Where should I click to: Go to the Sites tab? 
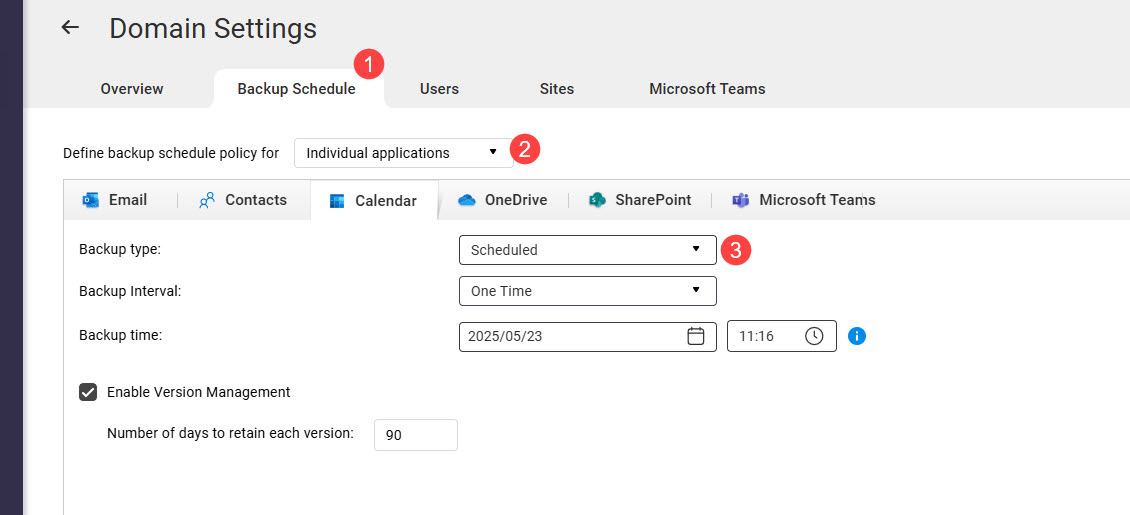click(x=557, y=89)
